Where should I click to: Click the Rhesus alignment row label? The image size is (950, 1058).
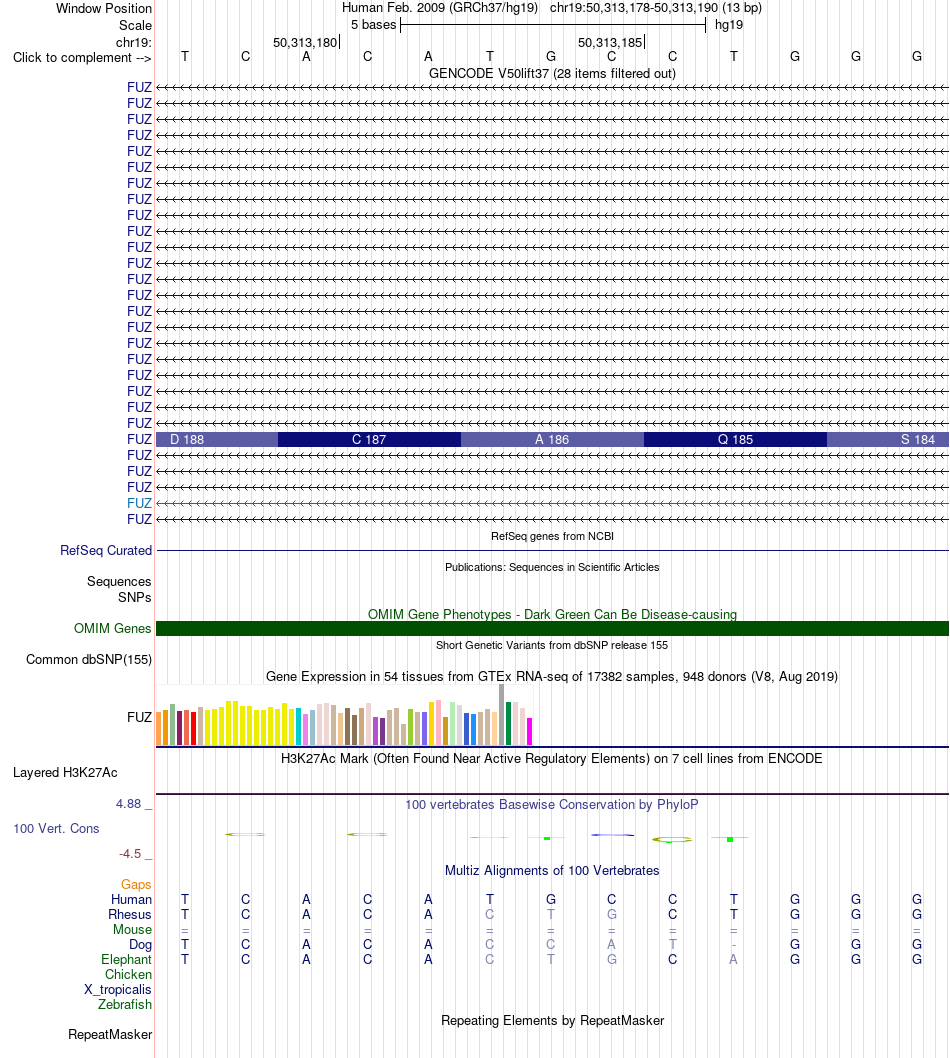(130, 914)
